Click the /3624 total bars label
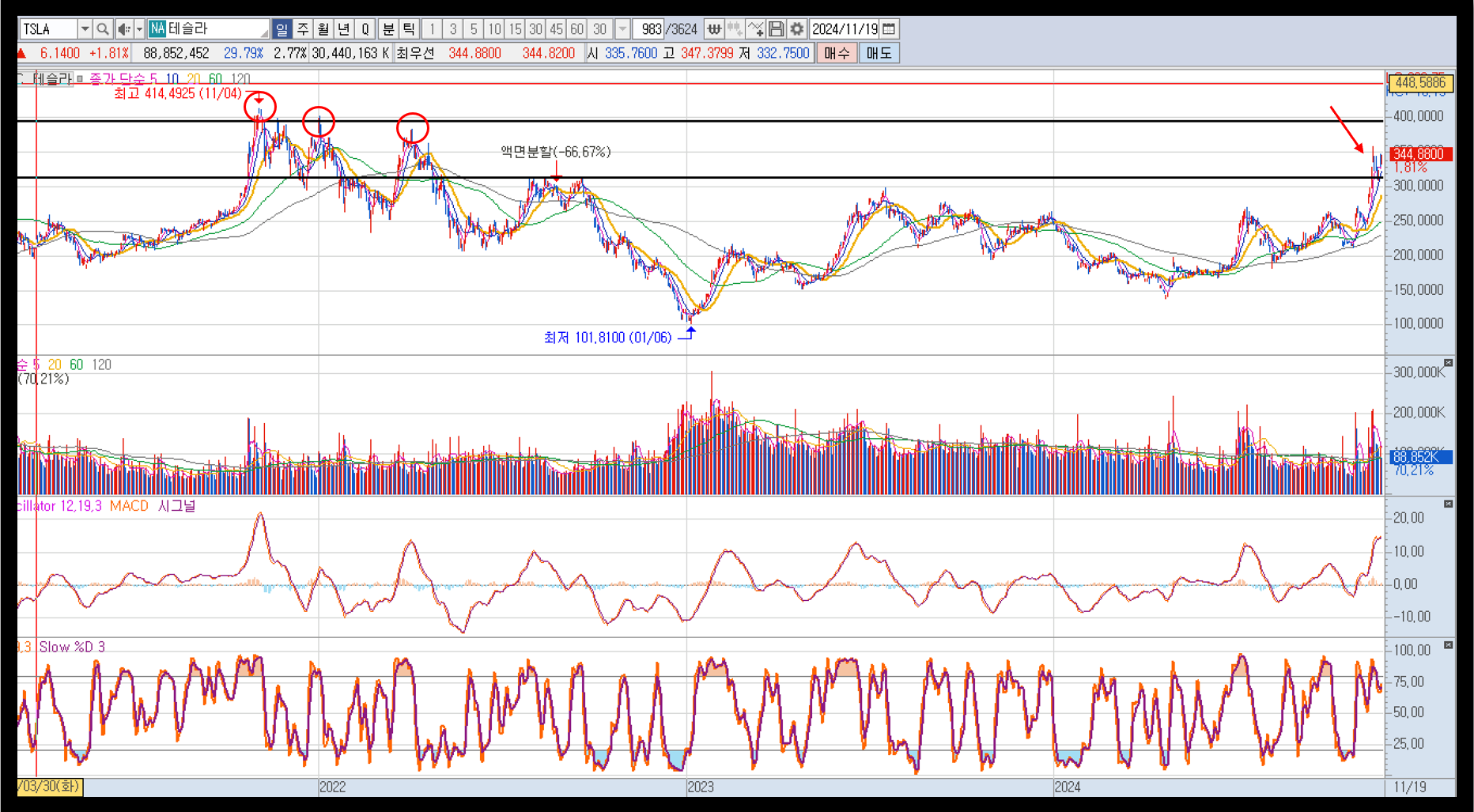 [682, 29]
